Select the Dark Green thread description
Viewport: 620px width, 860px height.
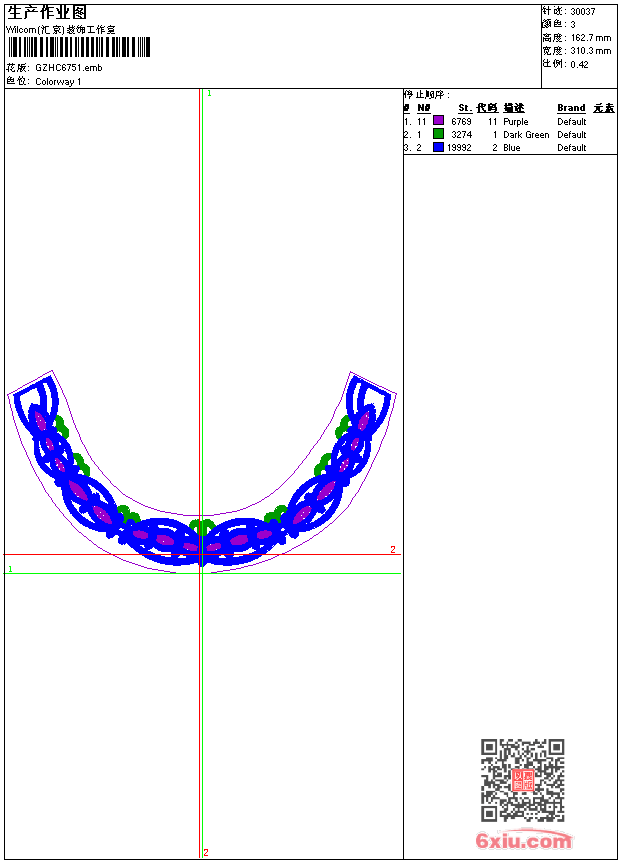526,134
